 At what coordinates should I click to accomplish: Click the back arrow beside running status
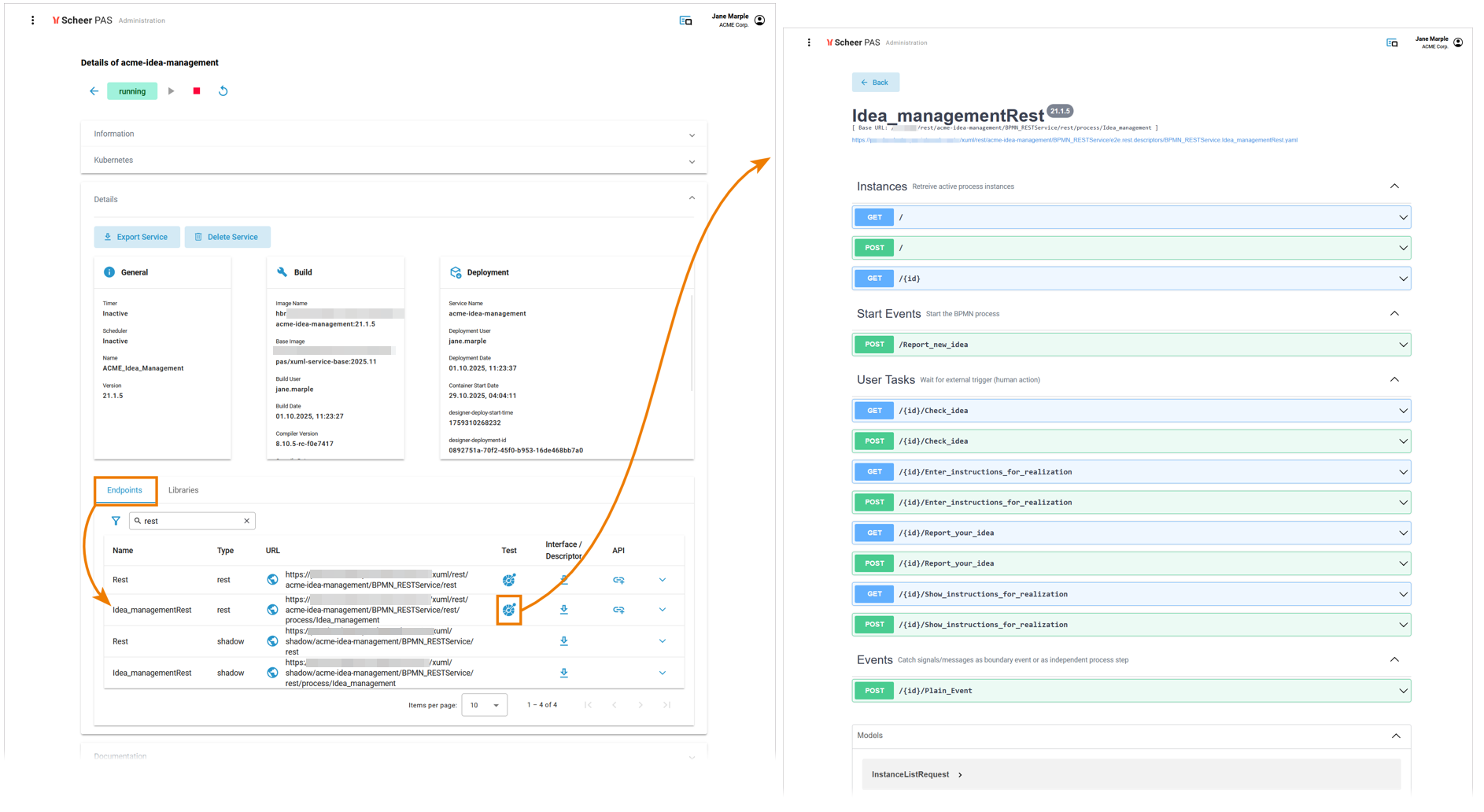[94, 91]
